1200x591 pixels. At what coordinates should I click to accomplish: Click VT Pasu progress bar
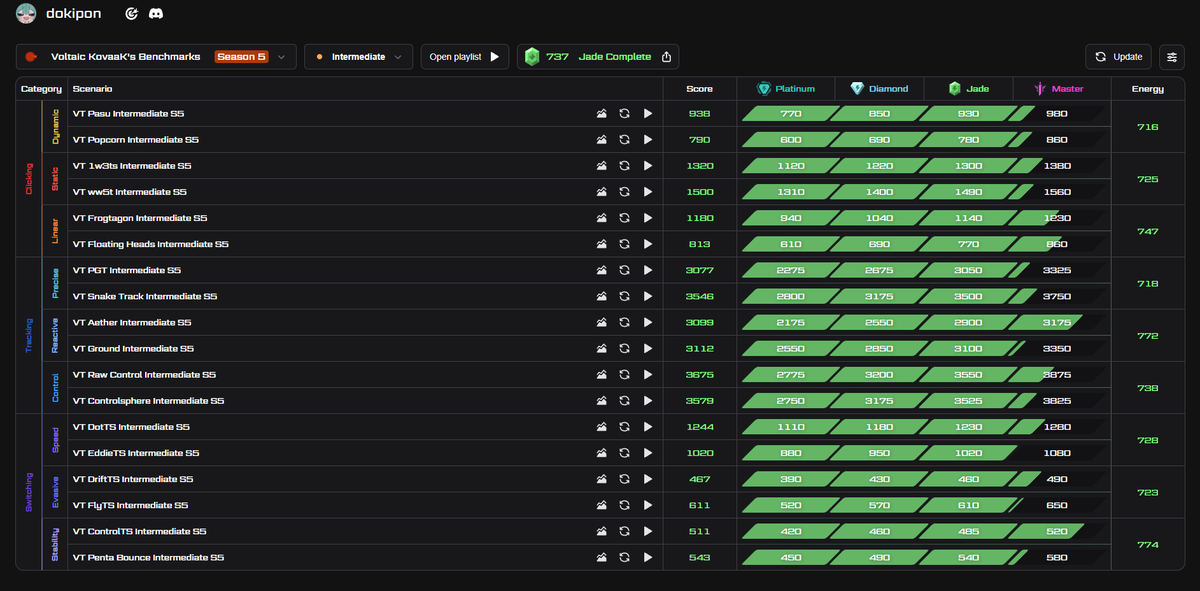point(924,114)
